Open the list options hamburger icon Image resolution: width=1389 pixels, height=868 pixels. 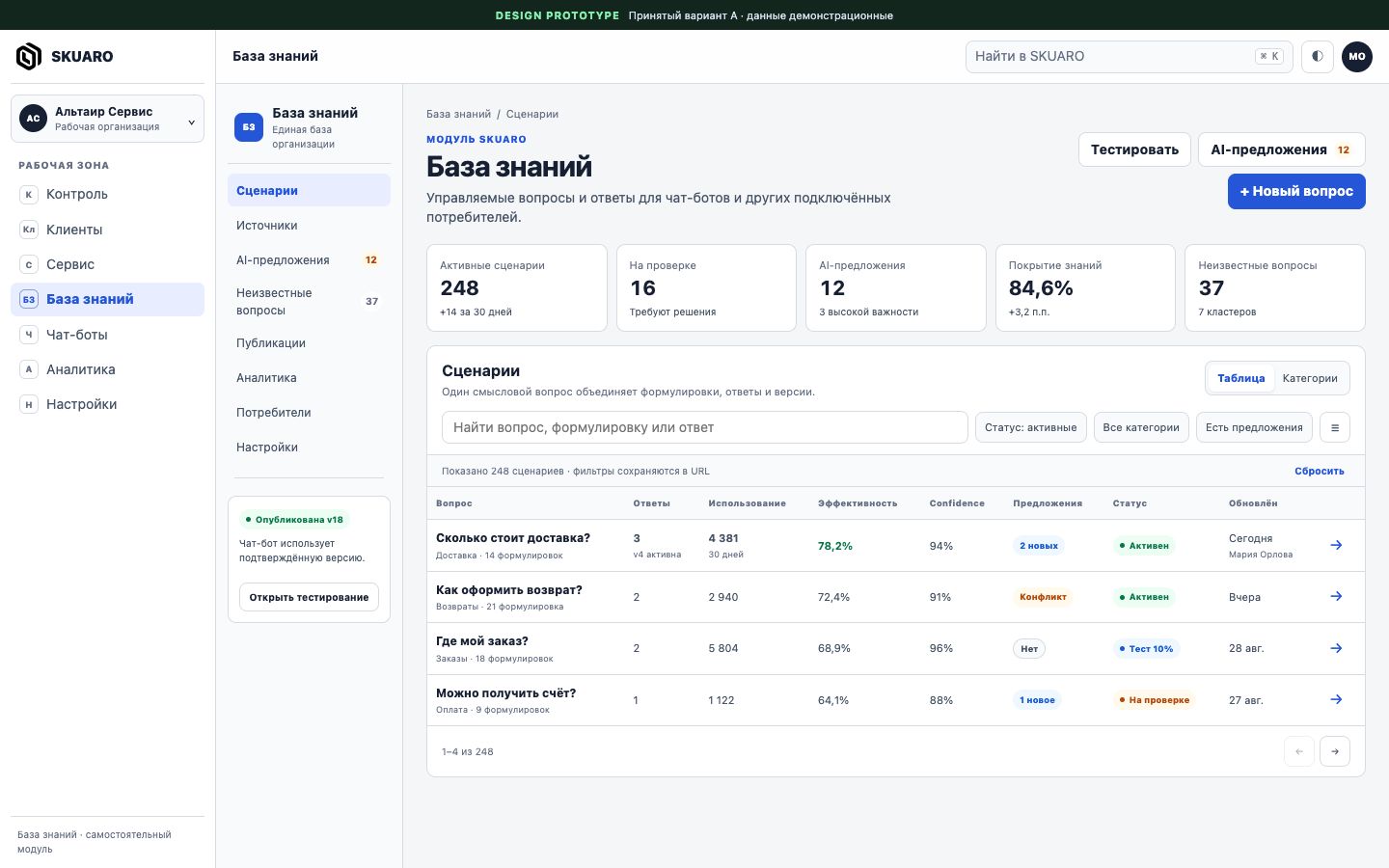point(1335,427)
